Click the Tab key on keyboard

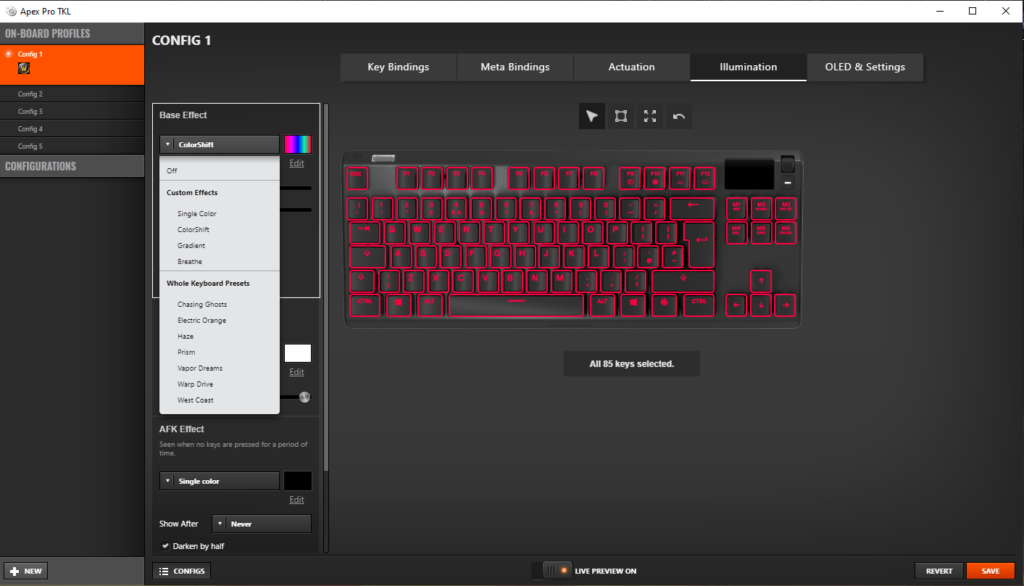[x=364, y=232]
